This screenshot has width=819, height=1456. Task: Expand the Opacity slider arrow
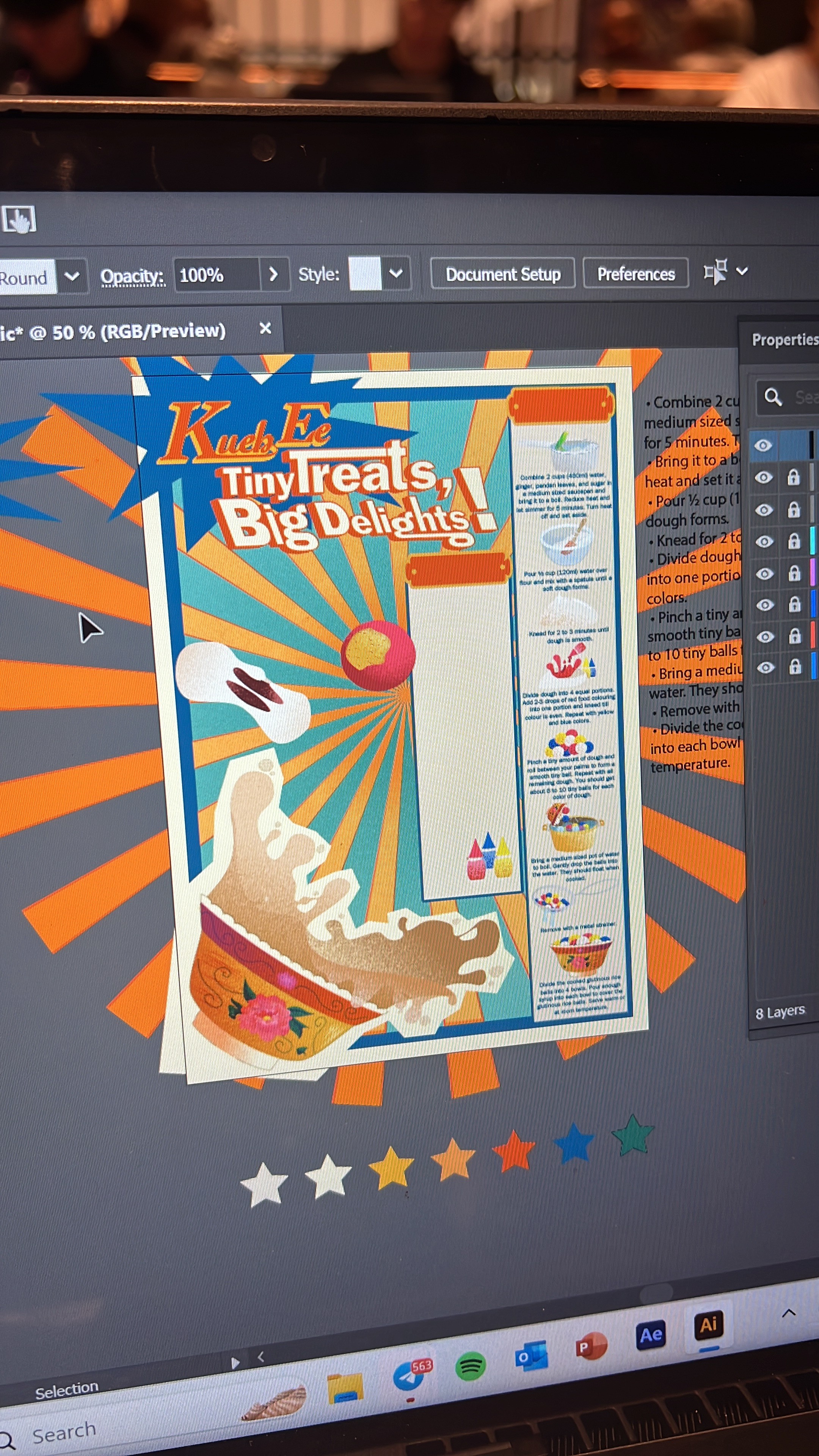[x=273, y=274]
